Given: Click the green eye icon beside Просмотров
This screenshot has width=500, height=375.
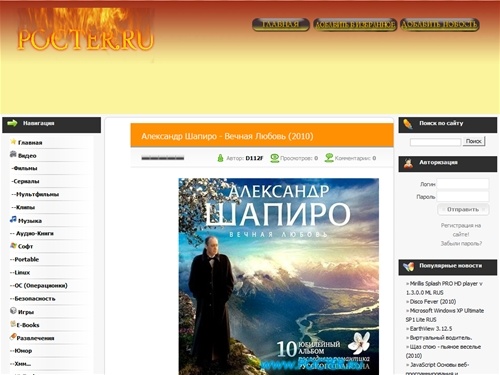Looking at the screenshot, I should click(x=274, y=158).
